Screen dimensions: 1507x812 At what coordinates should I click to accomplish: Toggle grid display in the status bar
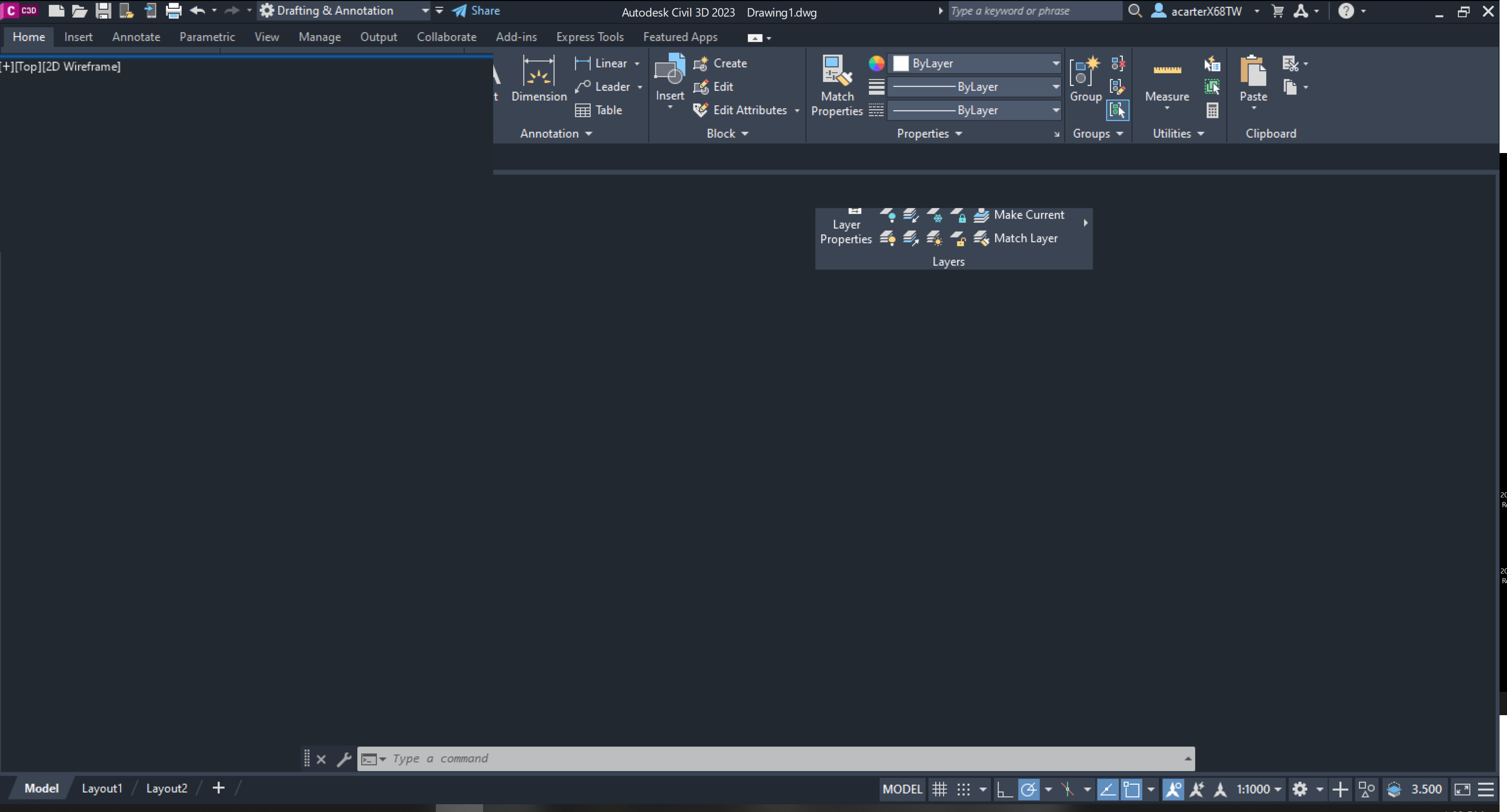point(940,789)
